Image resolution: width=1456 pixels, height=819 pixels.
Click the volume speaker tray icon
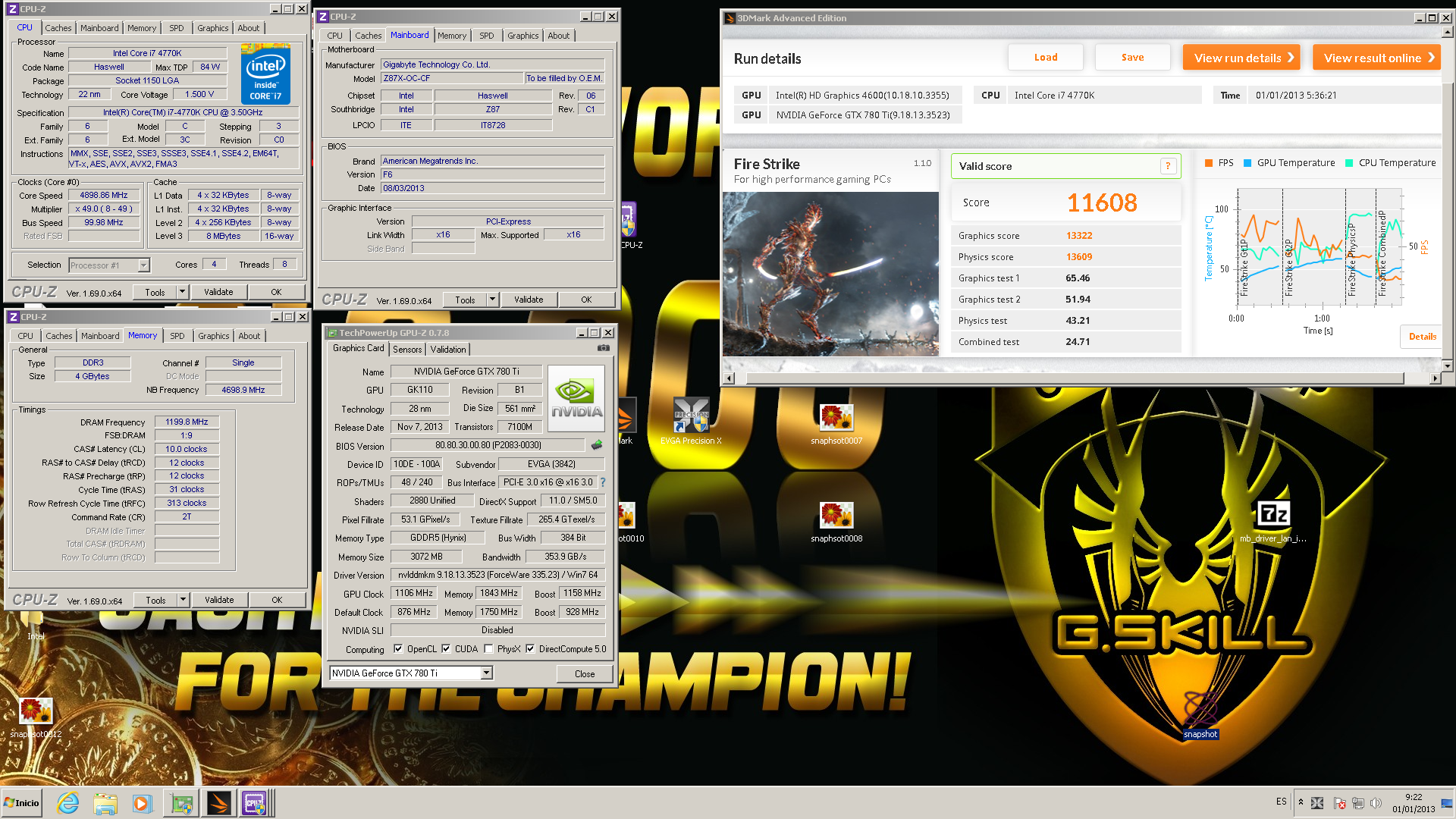click(1376, 803)
